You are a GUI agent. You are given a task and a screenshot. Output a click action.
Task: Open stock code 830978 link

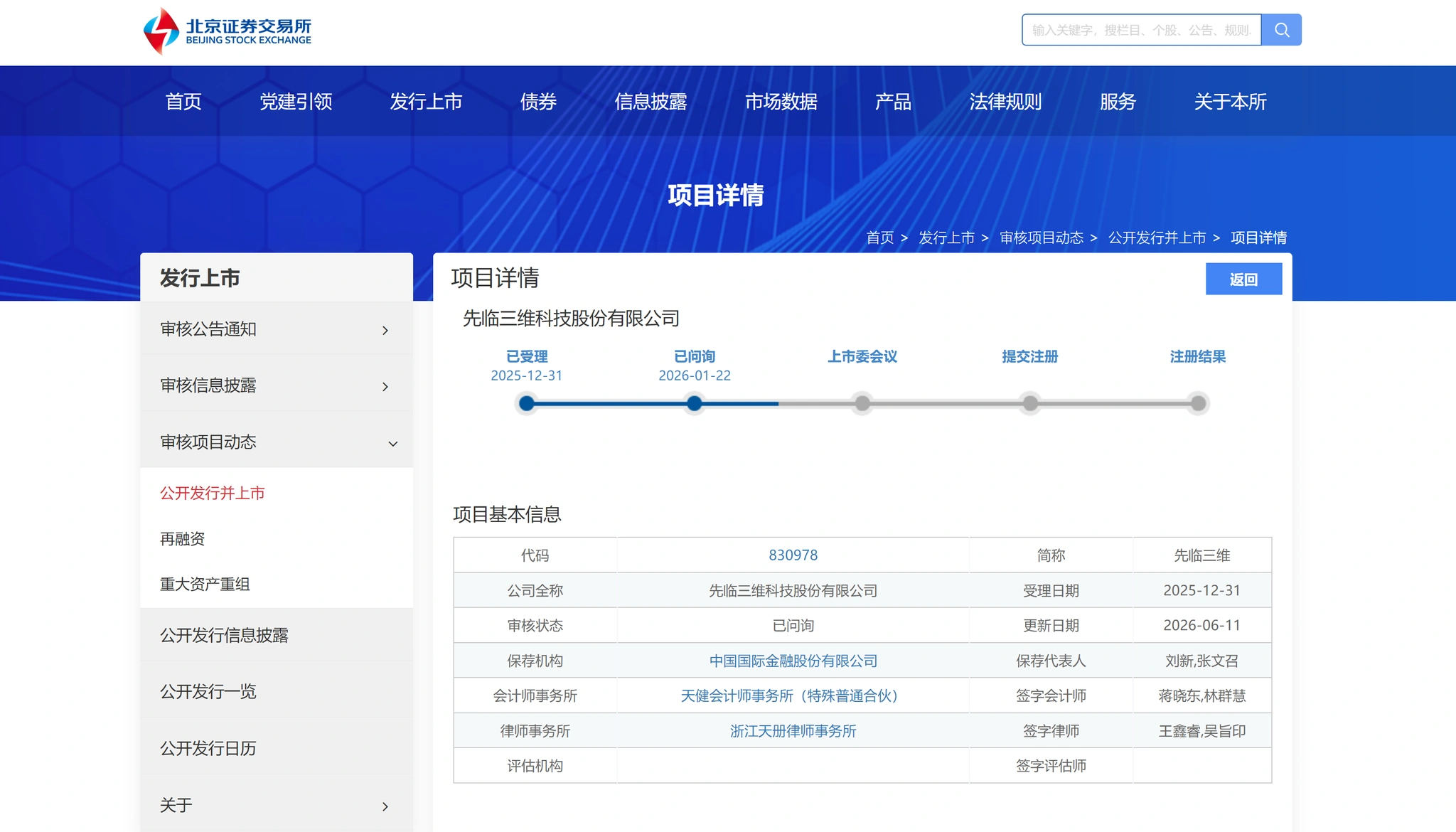(x=793, y=555)
